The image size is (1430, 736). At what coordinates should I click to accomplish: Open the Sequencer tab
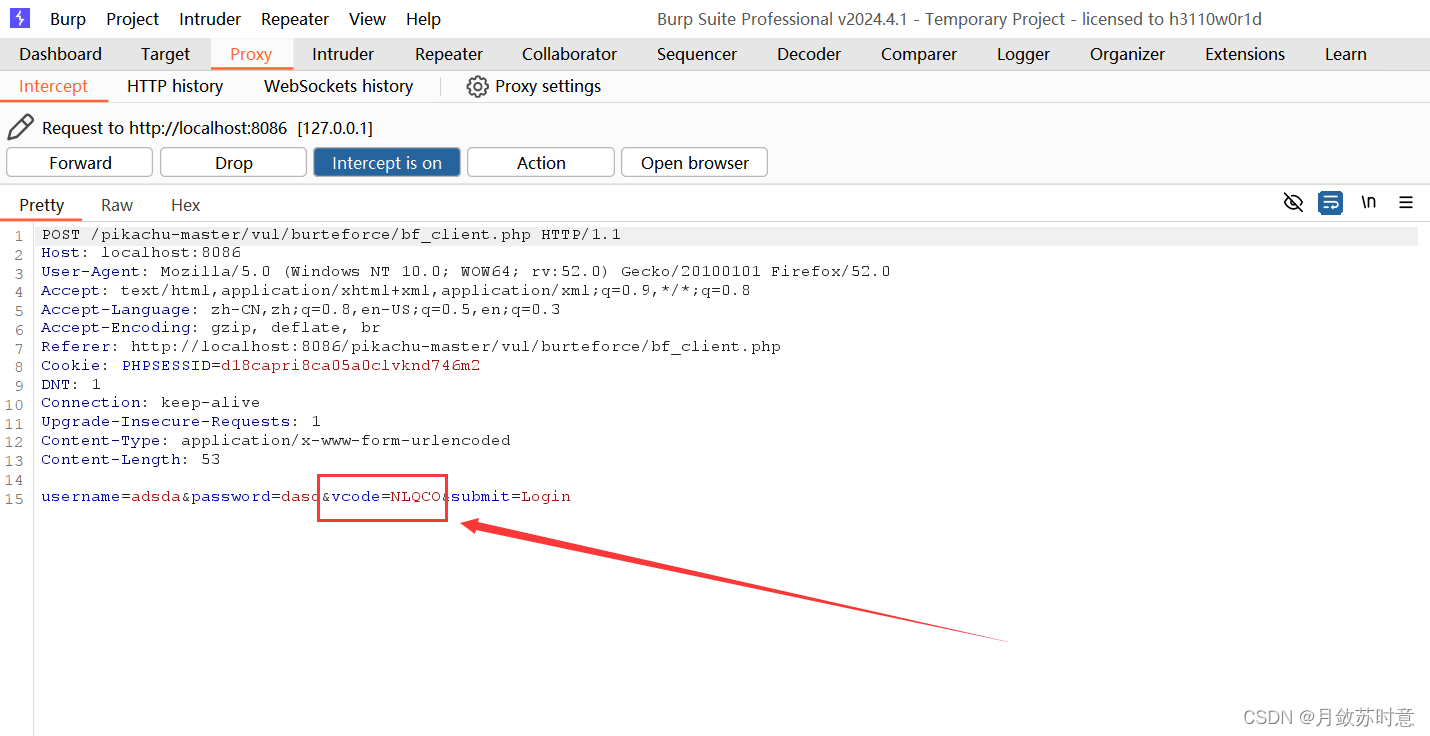(697, 54)
